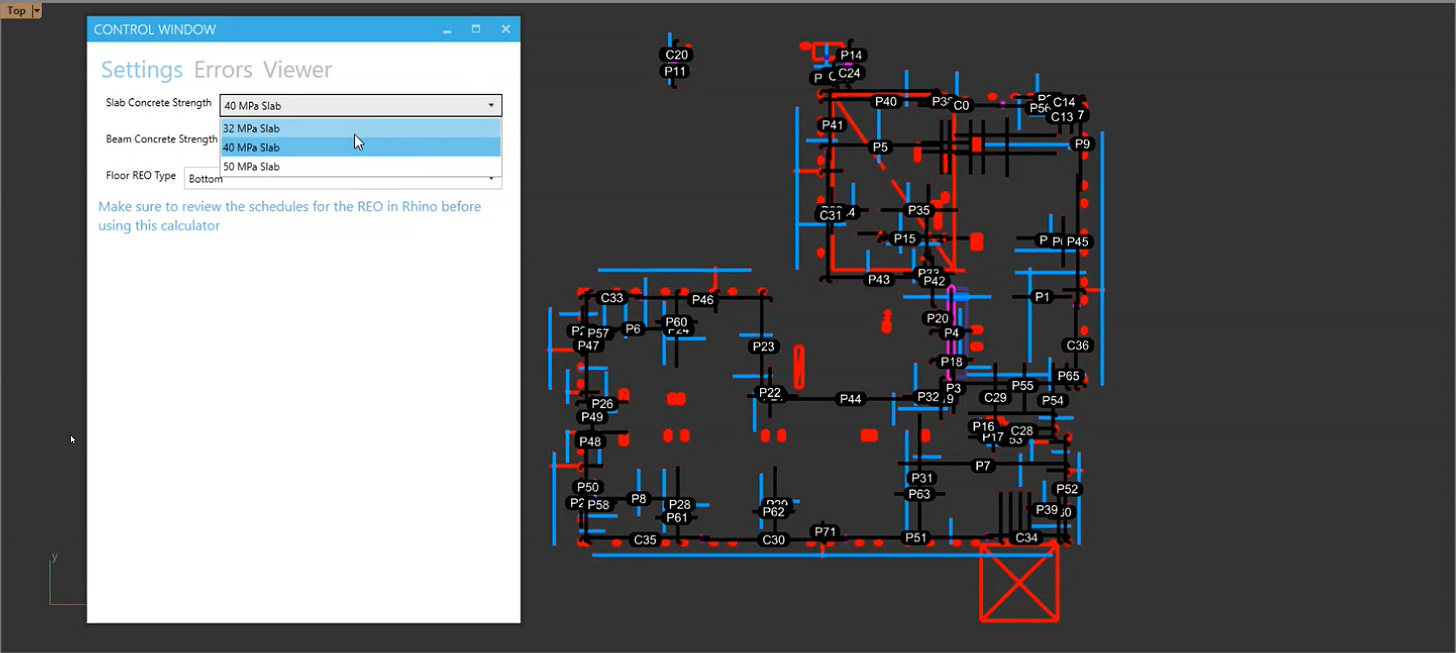Select the C30 tag in viewport
The image size is (1456, 653).
(774, 540)
